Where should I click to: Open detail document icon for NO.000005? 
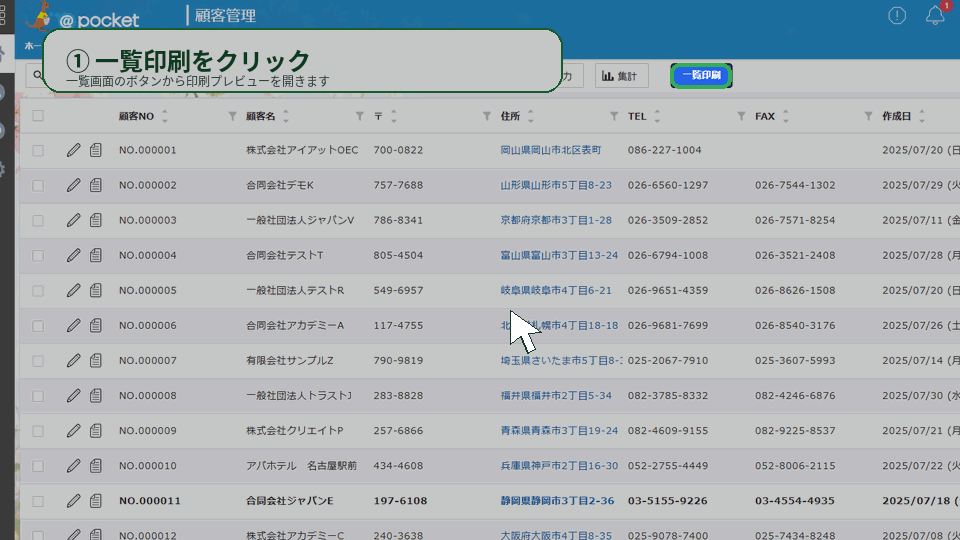(x=96, y=290)
